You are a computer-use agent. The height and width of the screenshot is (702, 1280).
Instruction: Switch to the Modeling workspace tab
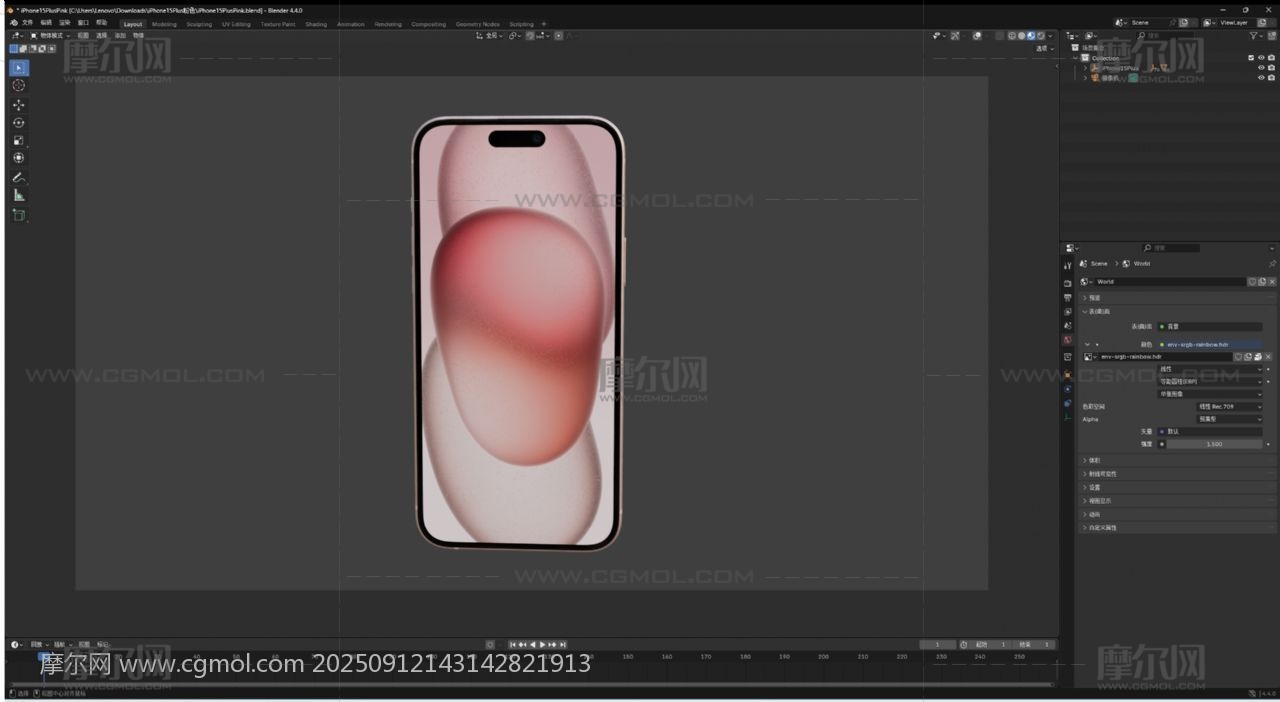[x=164, y=24]
